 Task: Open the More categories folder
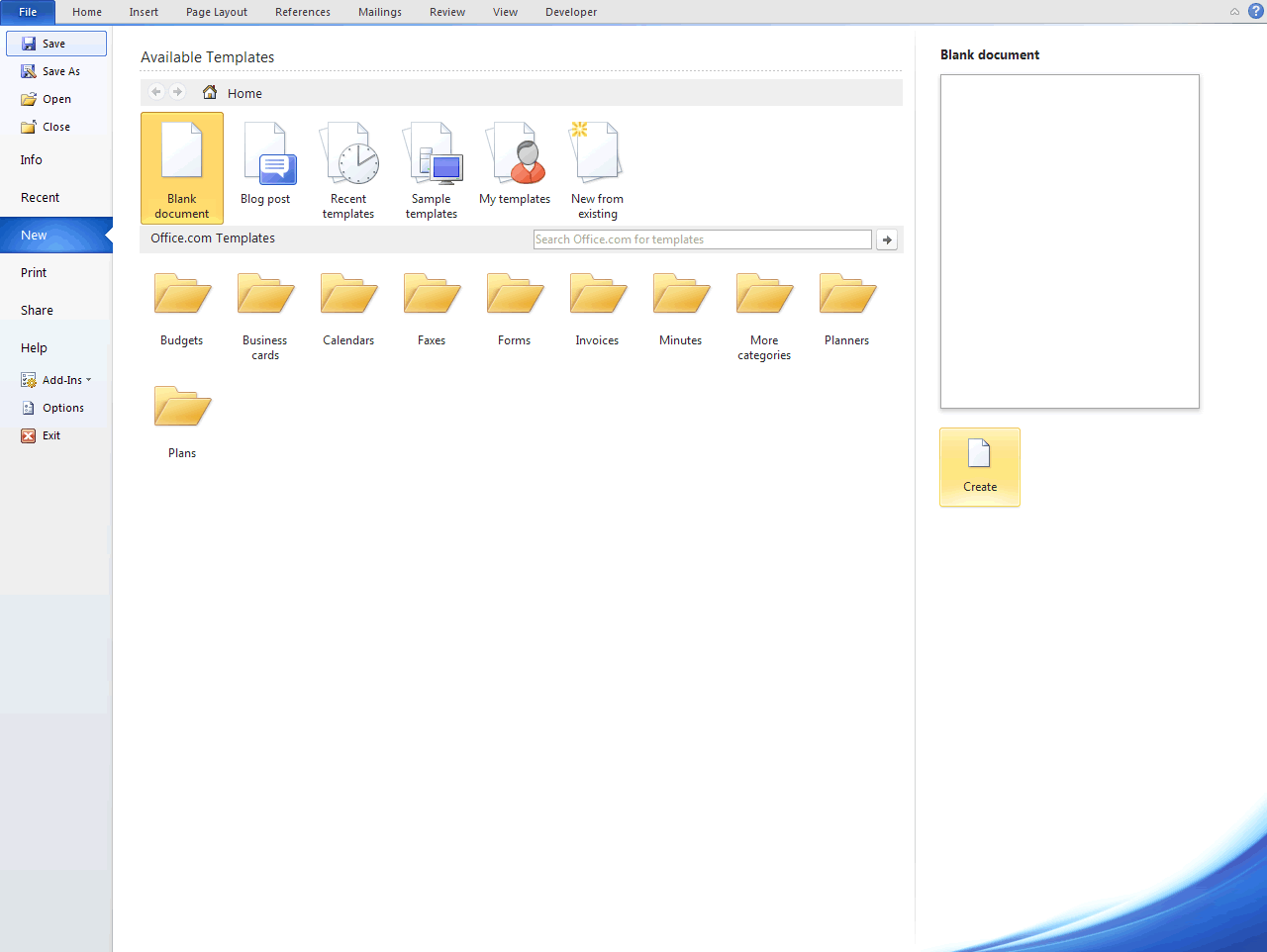763,307
